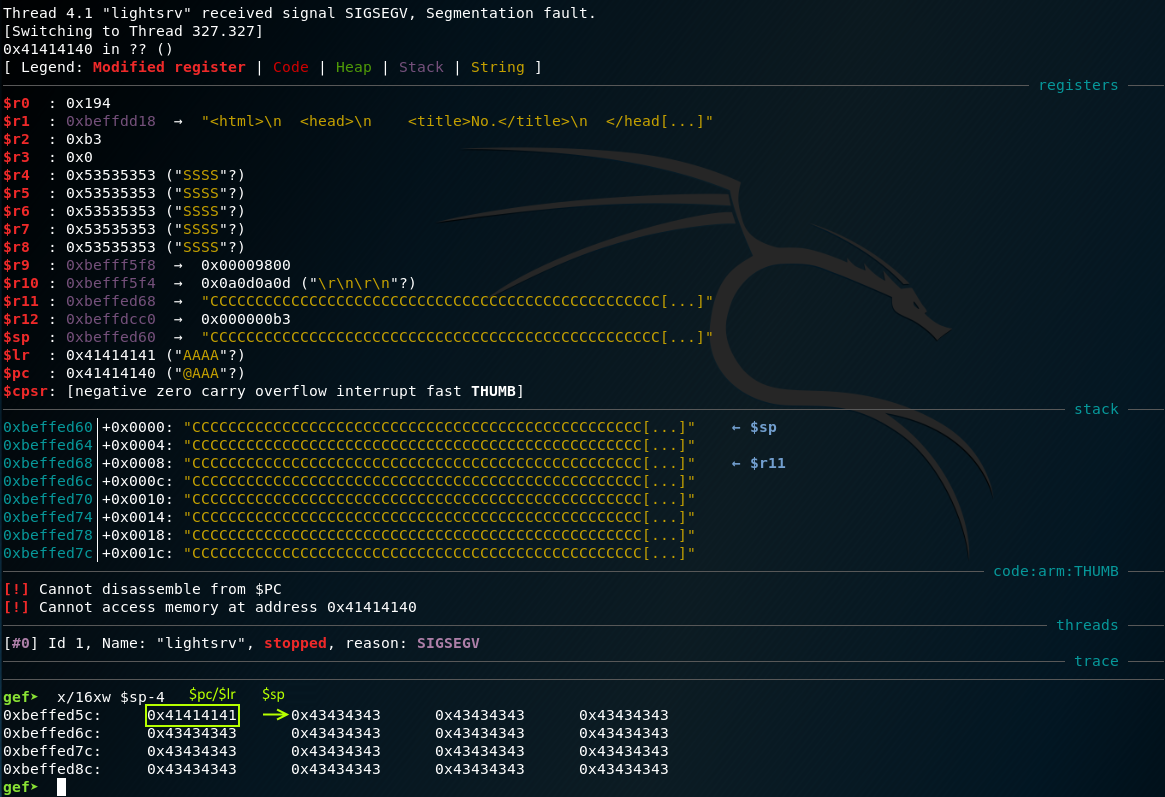Click memory dump address 0xbeffed6c:
Screen dimensions: 1165x797
52,733
